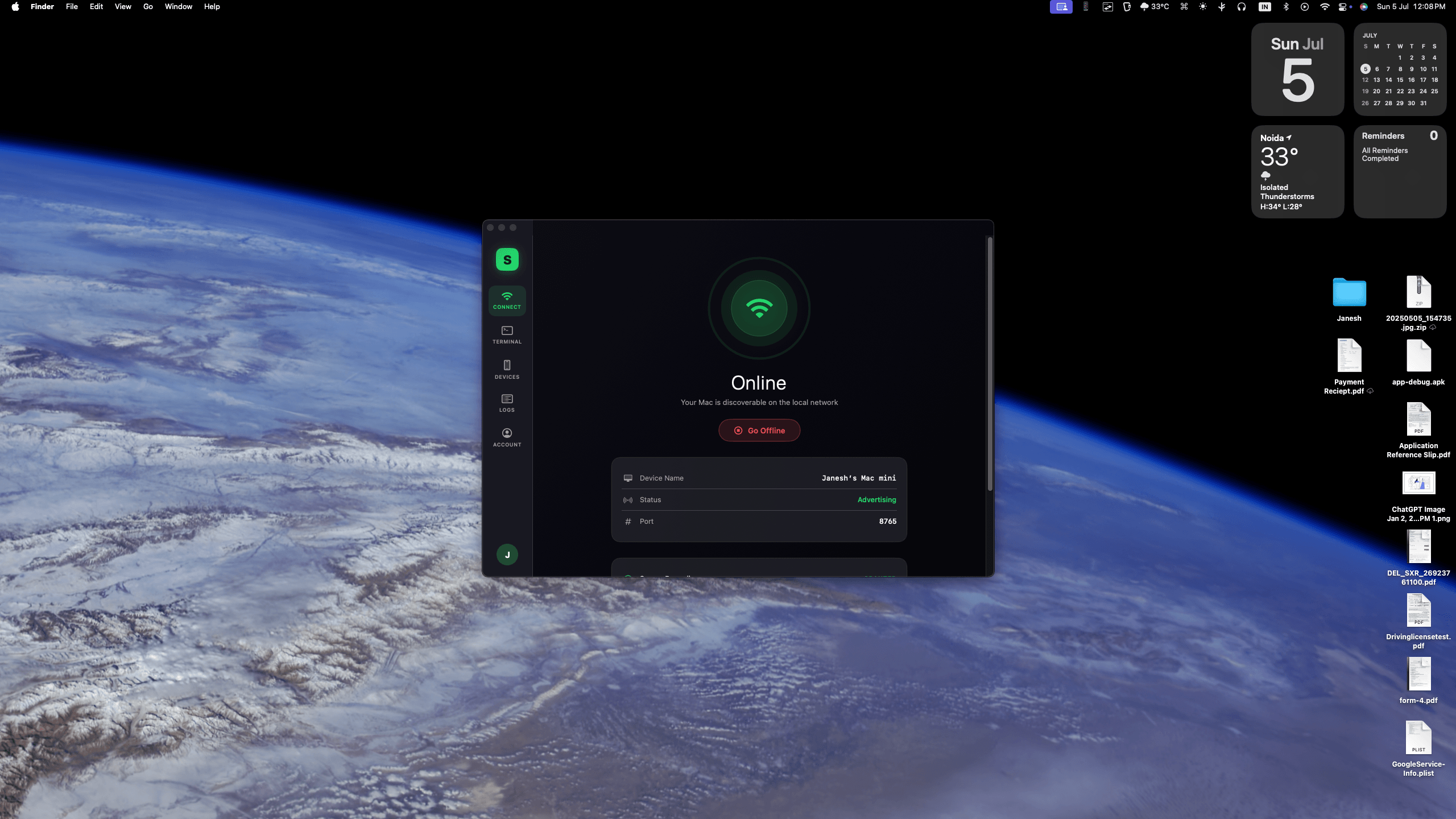Click the monitor icon beside Device Name
This screenshot has height=819, width=1456.
(628, 478)
